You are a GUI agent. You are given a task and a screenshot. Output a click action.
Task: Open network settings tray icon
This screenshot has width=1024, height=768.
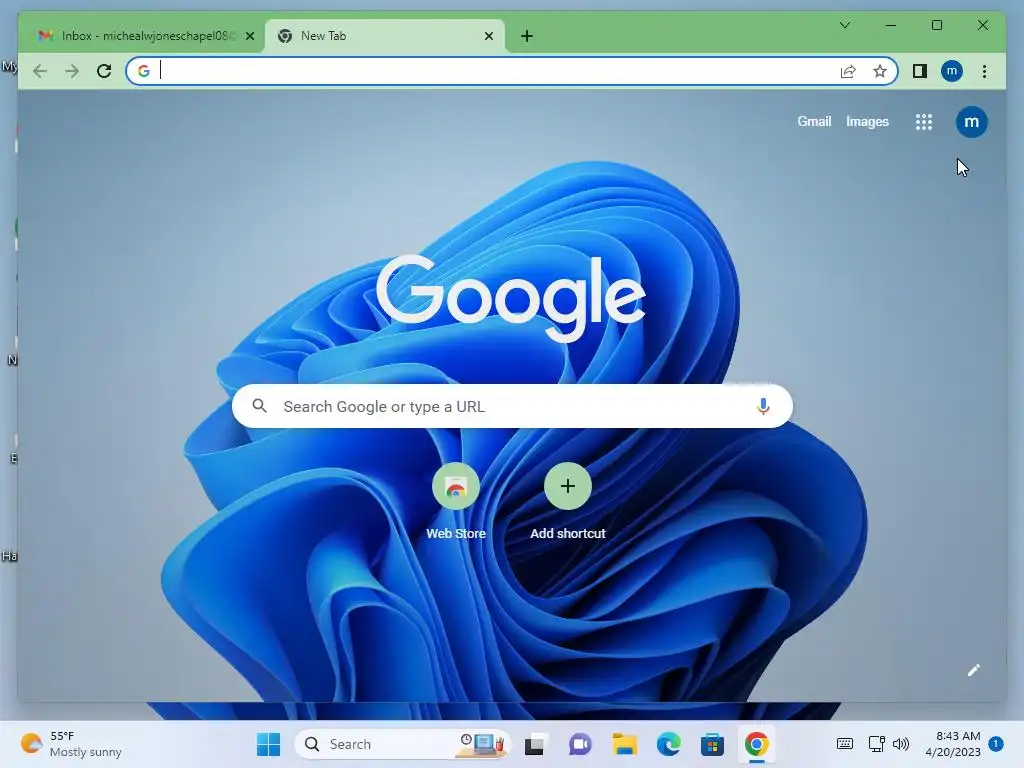tap(876, 744)
